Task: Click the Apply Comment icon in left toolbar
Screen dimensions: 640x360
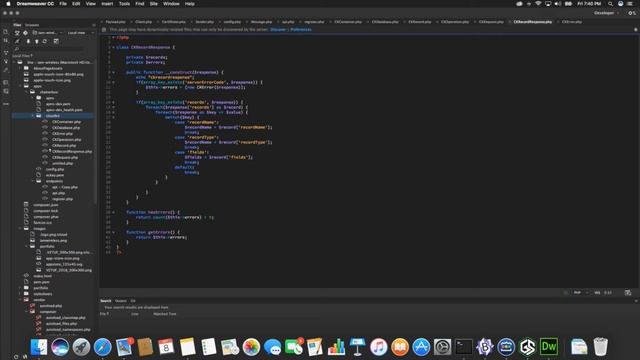Action: coord(6,82)
